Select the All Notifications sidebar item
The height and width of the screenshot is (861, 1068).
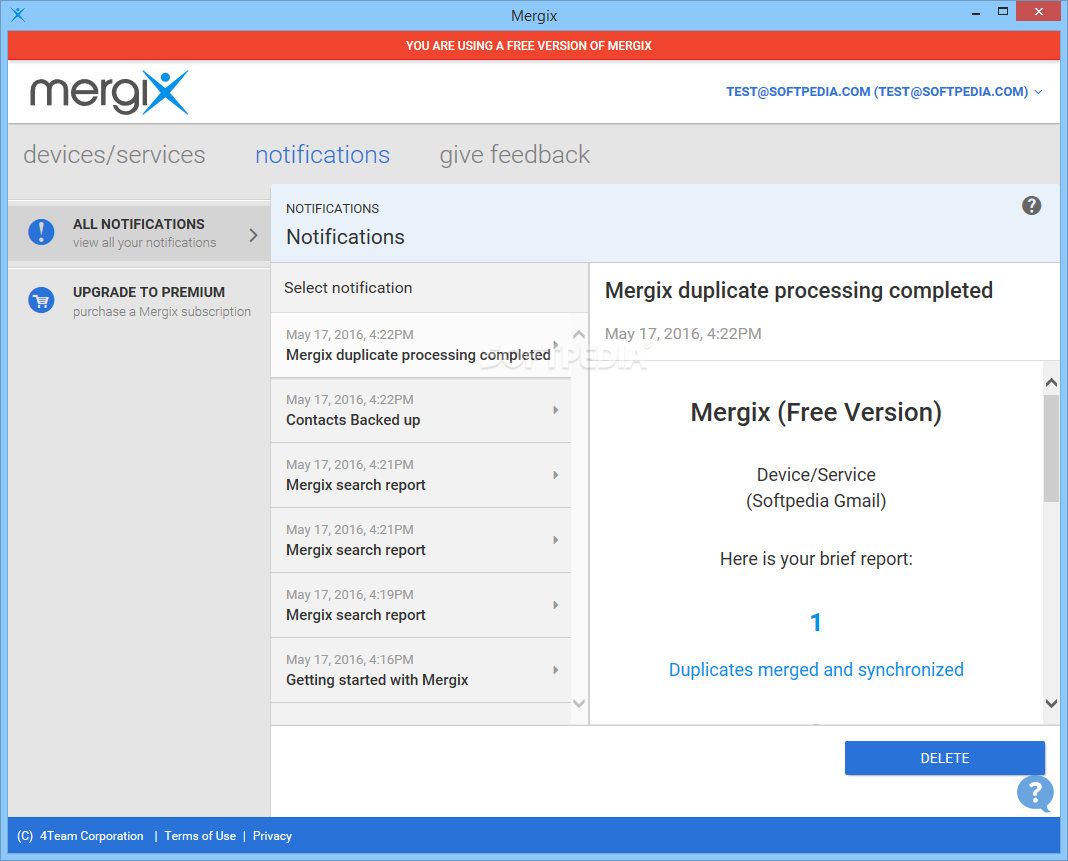pos(139,233)
